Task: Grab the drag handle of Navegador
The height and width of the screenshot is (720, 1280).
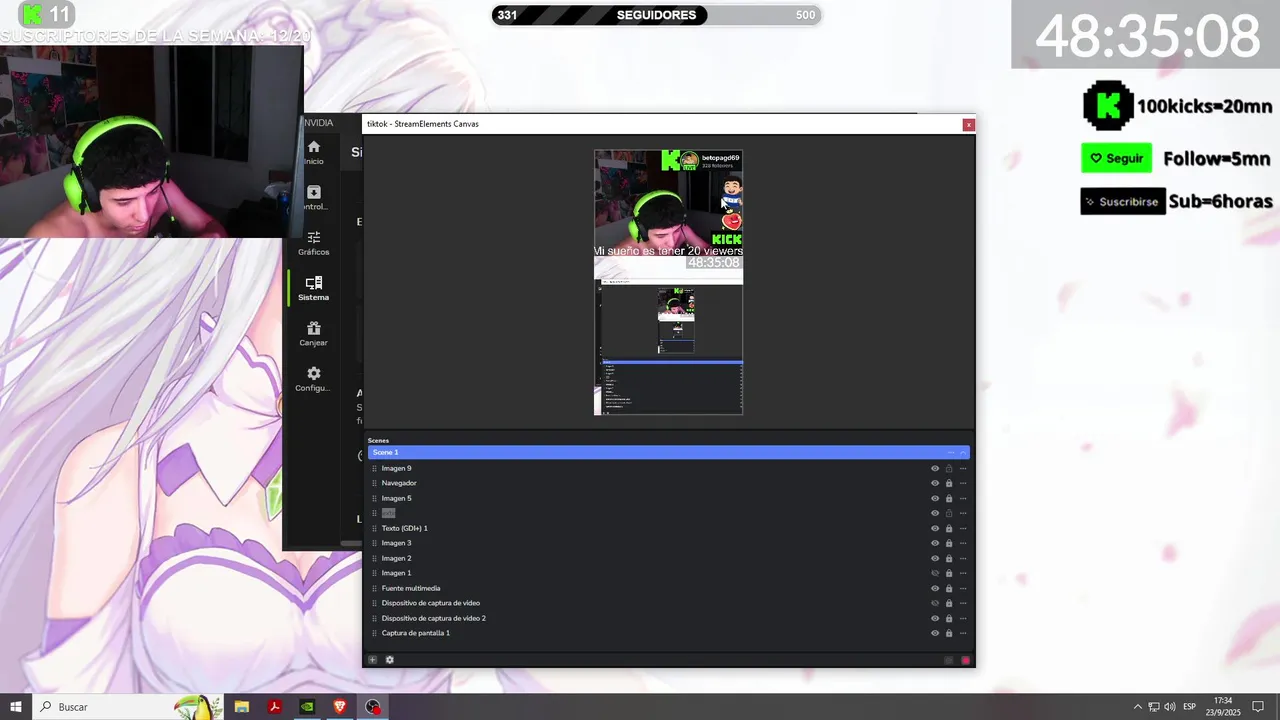Action: pyautogui.click(x=375, y=483)
